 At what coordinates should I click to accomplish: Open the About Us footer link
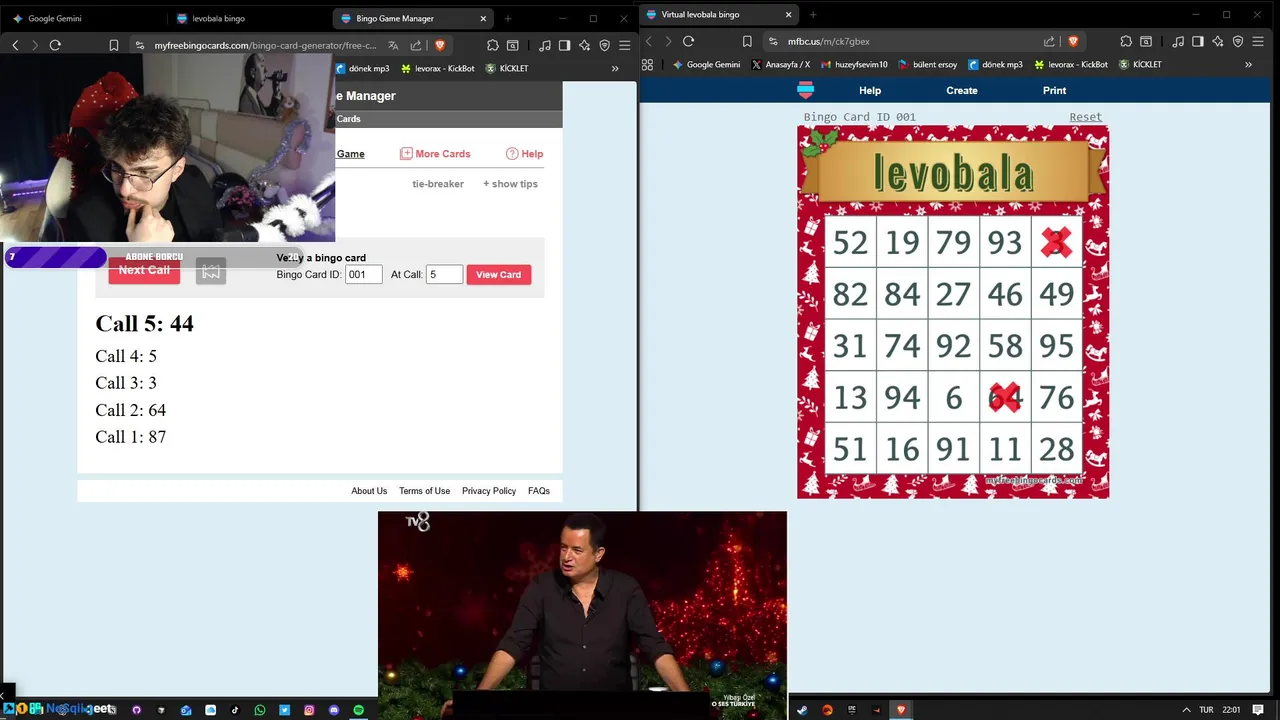coord(369,491)
